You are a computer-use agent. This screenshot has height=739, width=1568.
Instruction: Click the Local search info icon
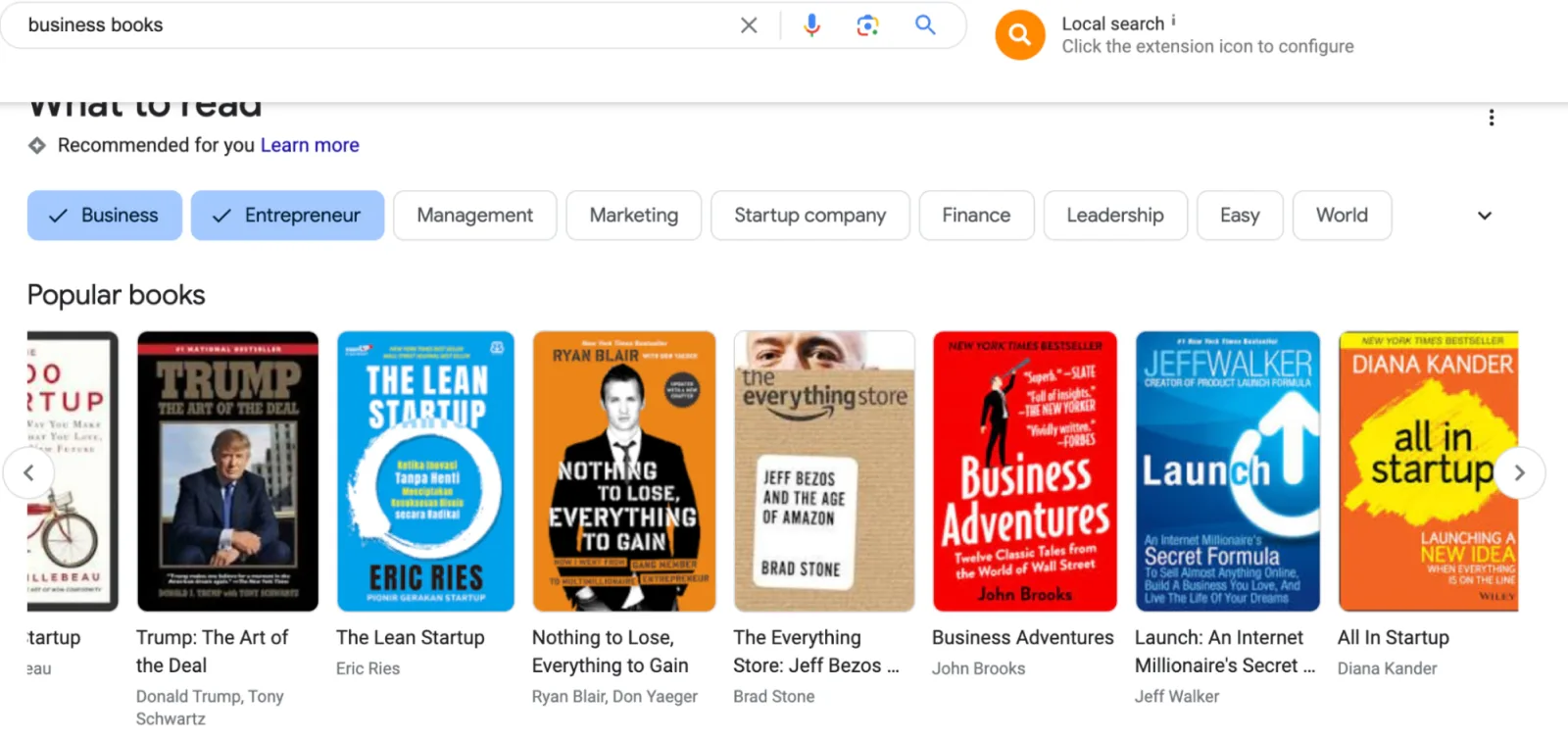tap(1173, 20)
